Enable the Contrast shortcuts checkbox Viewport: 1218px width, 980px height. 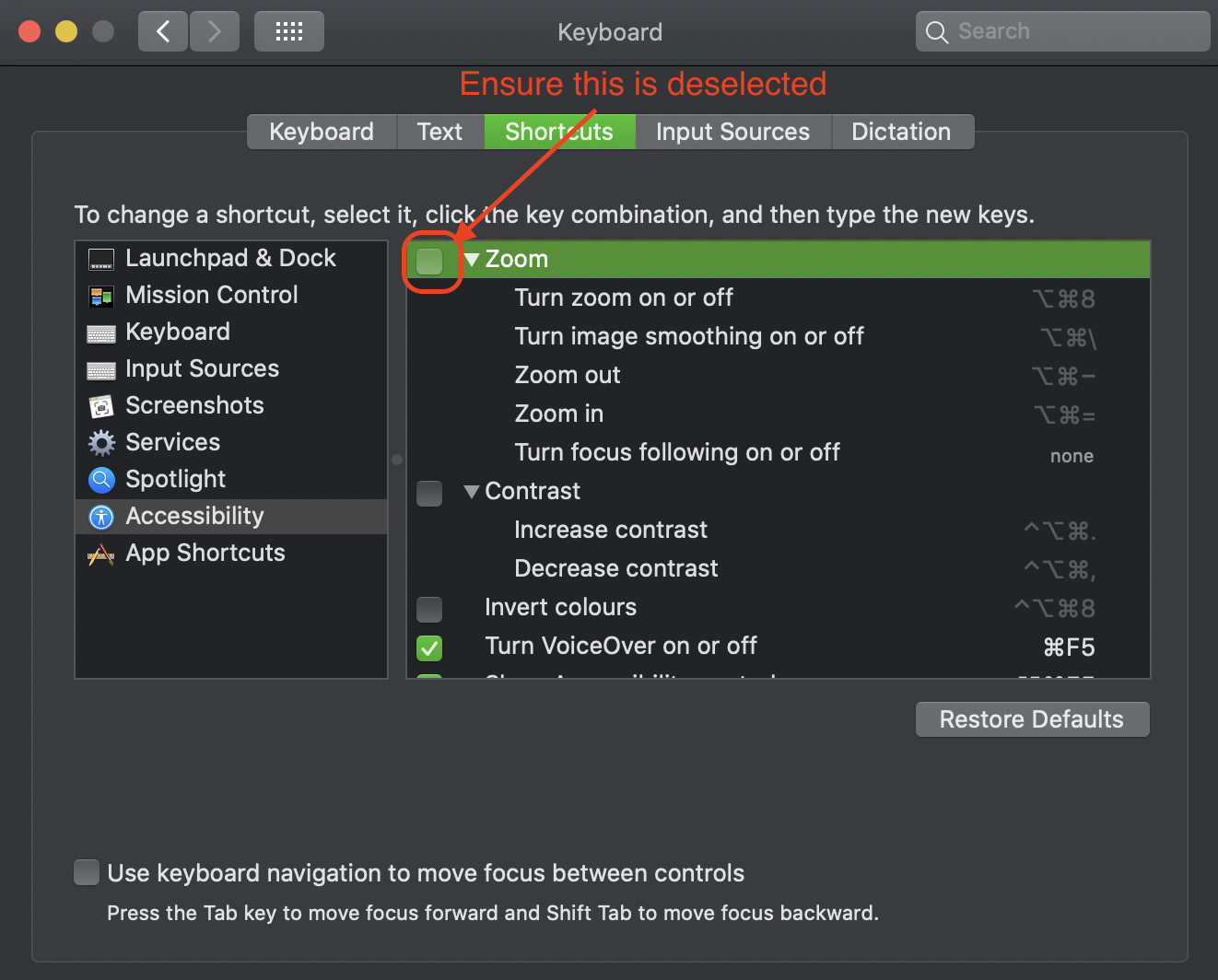(x=429, y=493)
